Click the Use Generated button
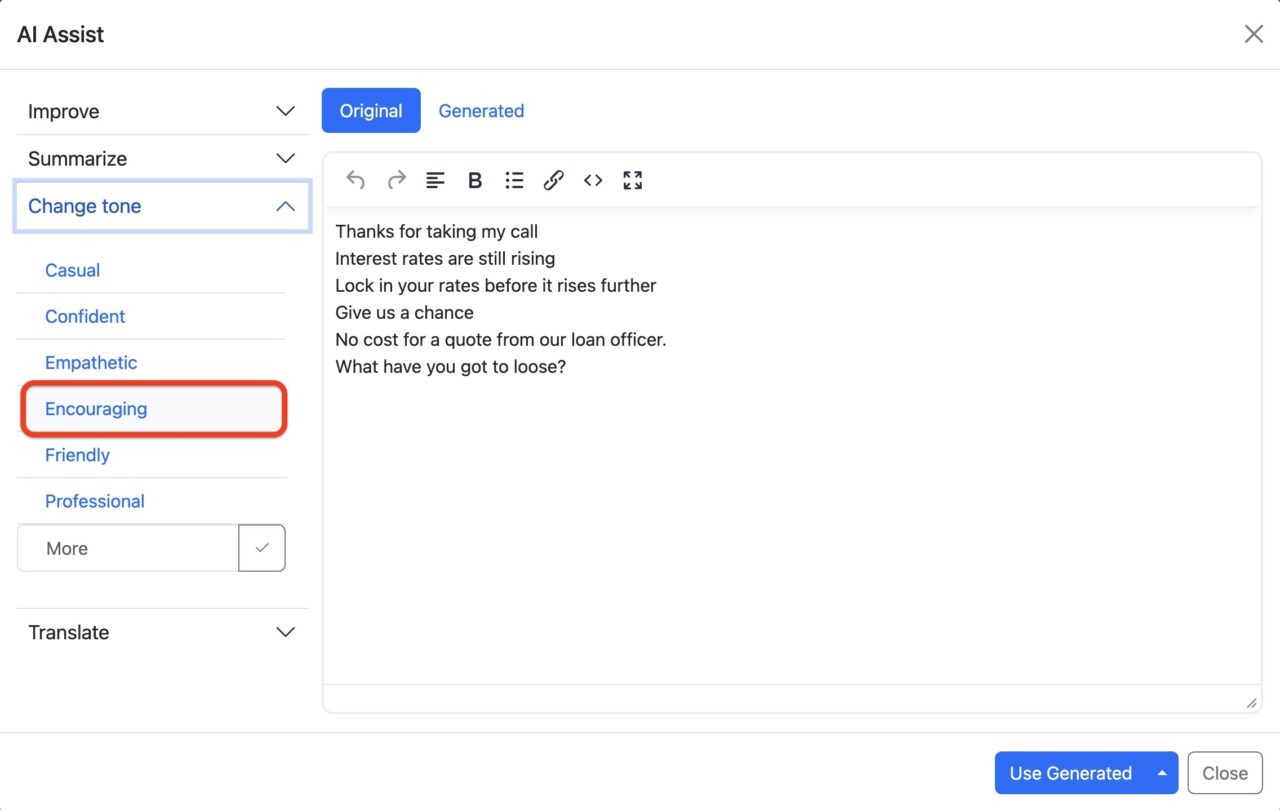This screenshot has width=1280, height=810. point(1071,773)
